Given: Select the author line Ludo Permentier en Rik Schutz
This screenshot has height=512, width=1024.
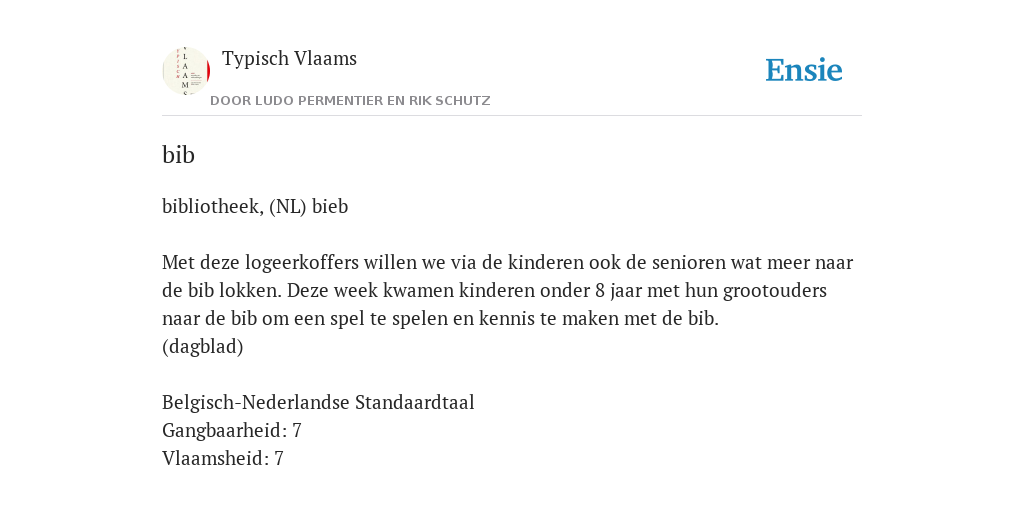Looking at the screenshot, I should 350,101.
